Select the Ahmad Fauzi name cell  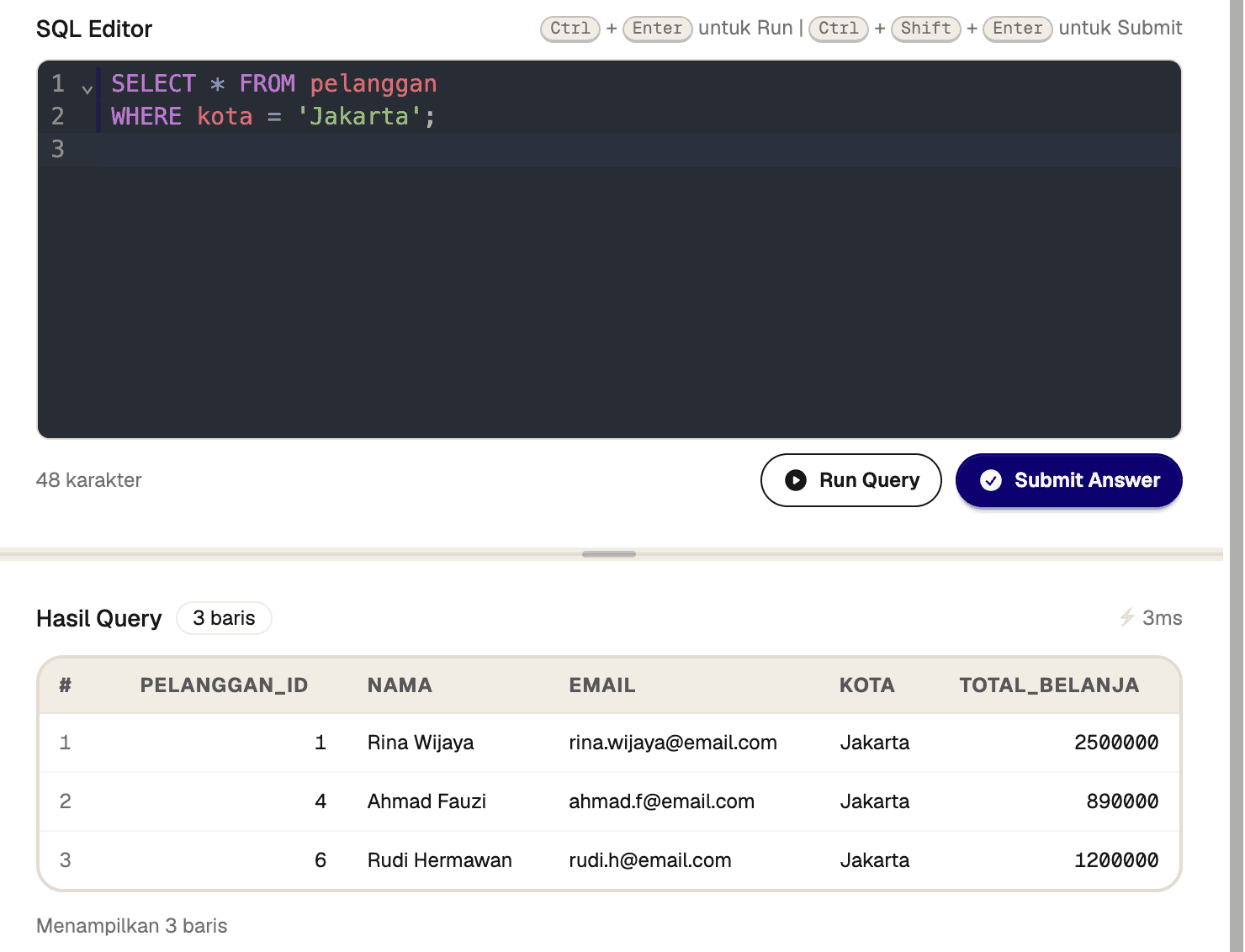tap(427, 801)
